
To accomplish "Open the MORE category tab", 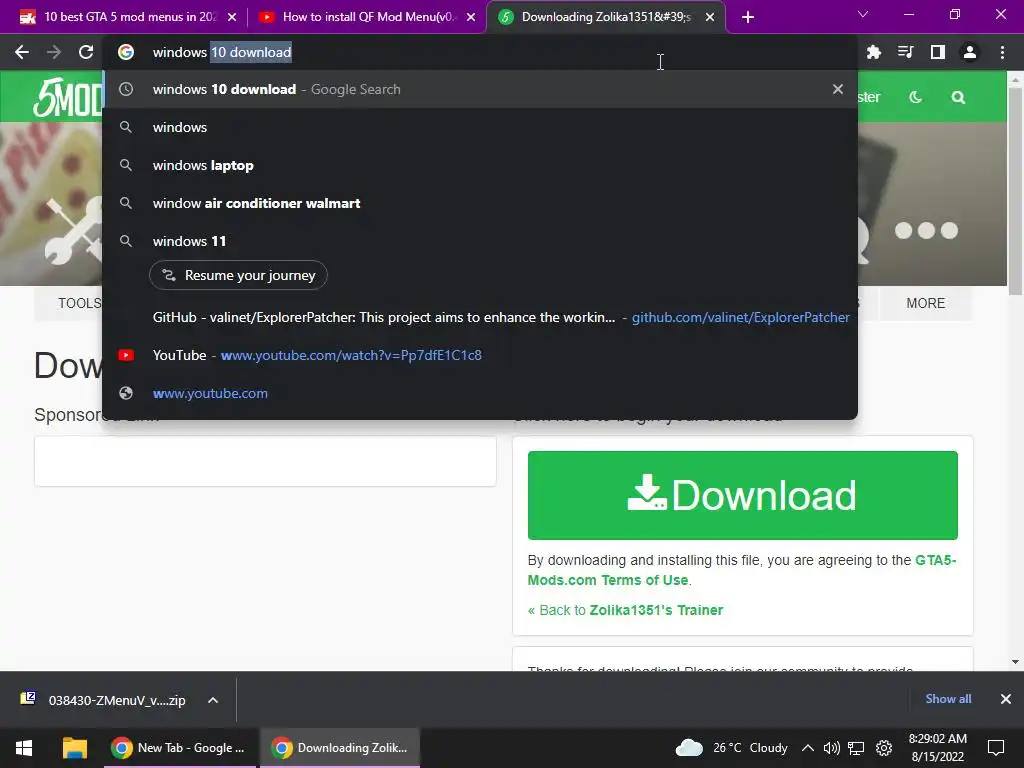I will tap(925, 303).
